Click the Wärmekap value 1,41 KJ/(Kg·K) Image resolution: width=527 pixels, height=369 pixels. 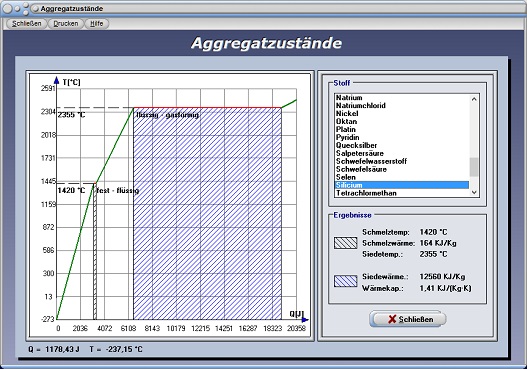(445, 288)
